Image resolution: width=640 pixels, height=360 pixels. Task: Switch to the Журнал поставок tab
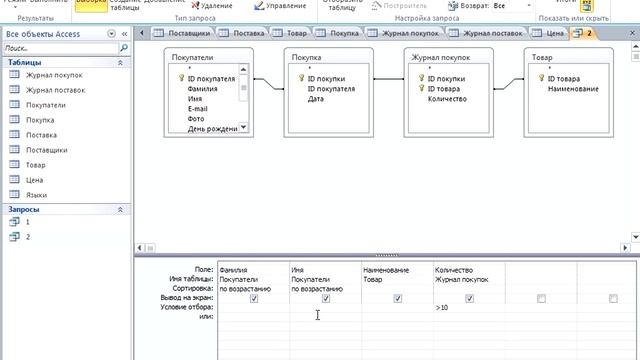487,33
